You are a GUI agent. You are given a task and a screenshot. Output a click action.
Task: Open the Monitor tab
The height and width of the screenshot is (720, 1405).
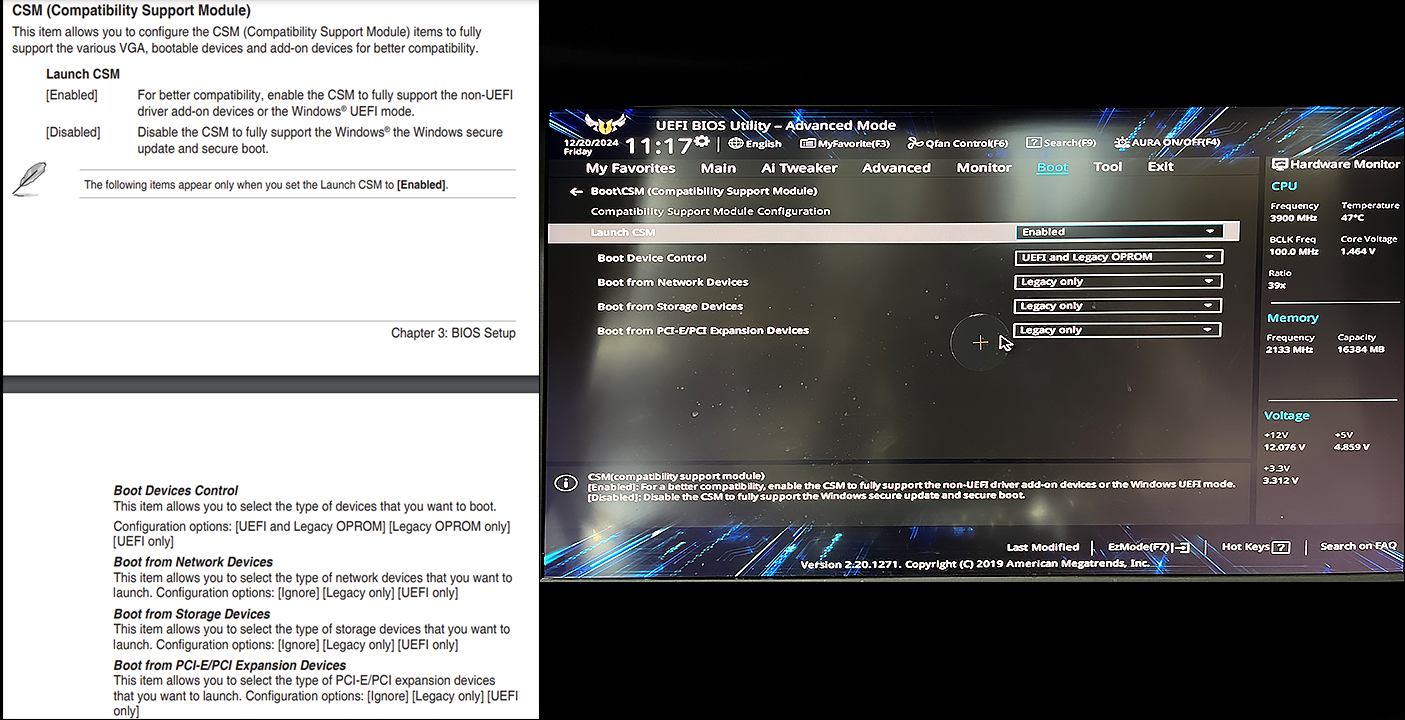[984, 167]
